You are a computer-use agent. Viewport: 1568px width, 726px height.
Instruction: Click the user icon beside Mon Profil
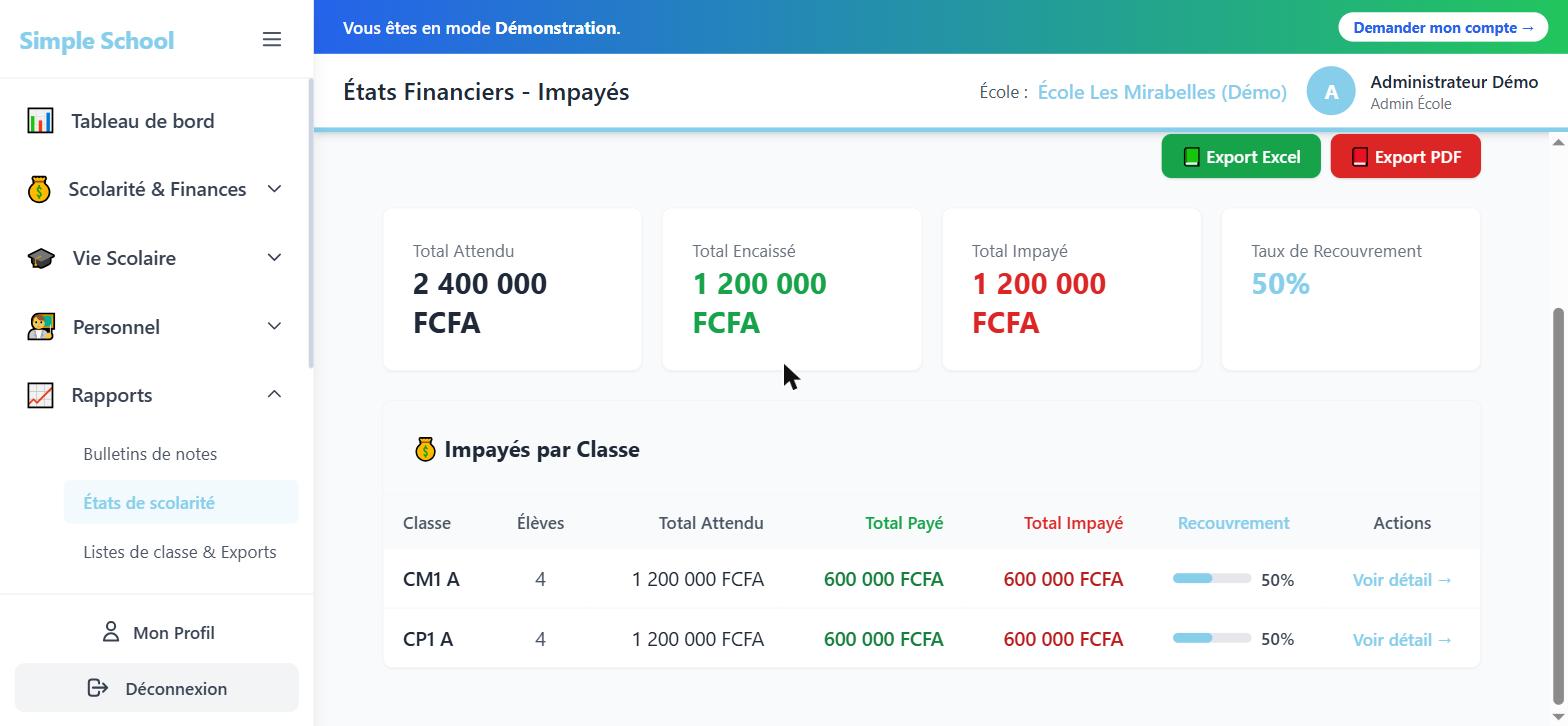coord(111,632)
